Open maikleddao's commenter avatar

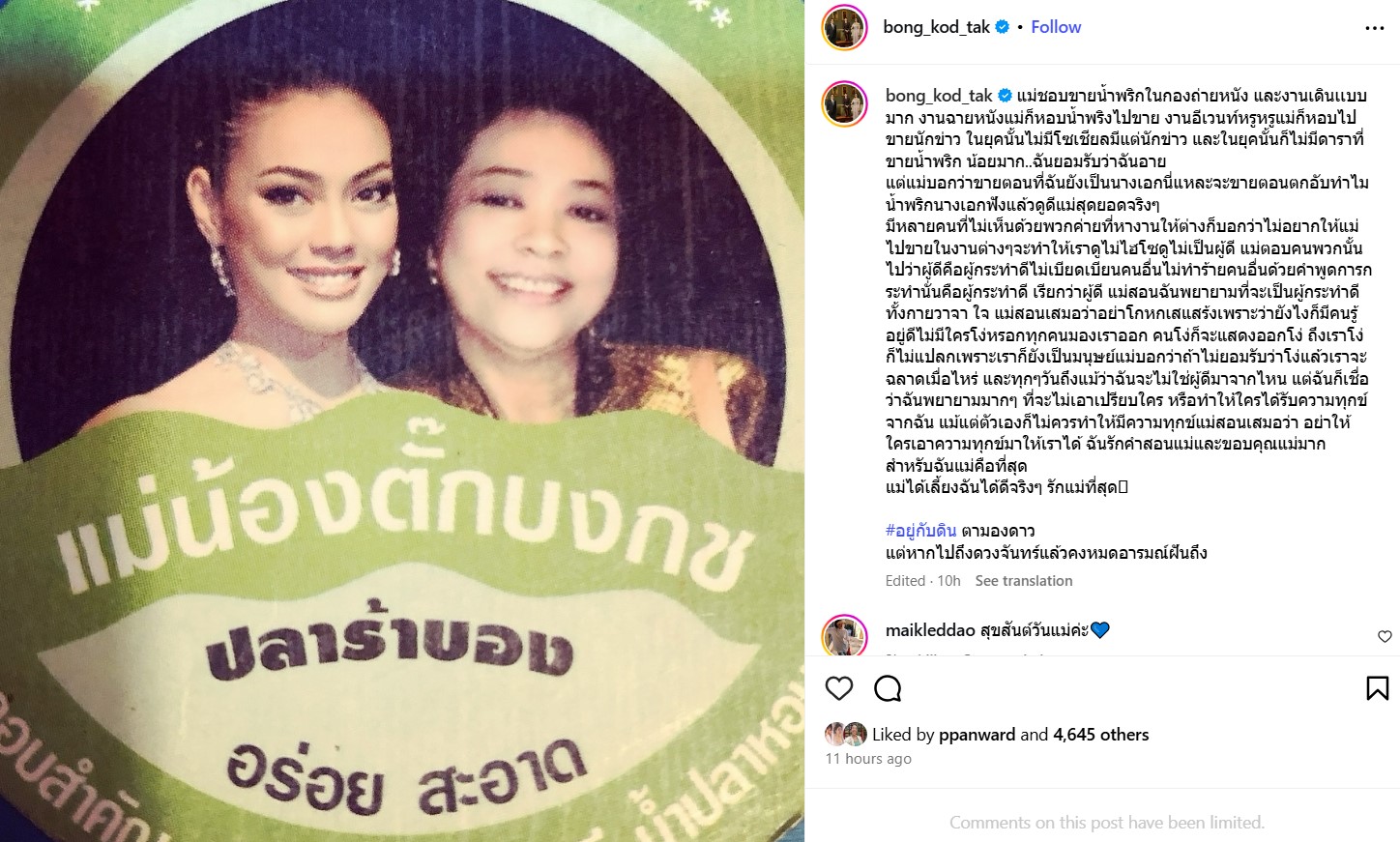pyautogui.click(x=844, y=636)
